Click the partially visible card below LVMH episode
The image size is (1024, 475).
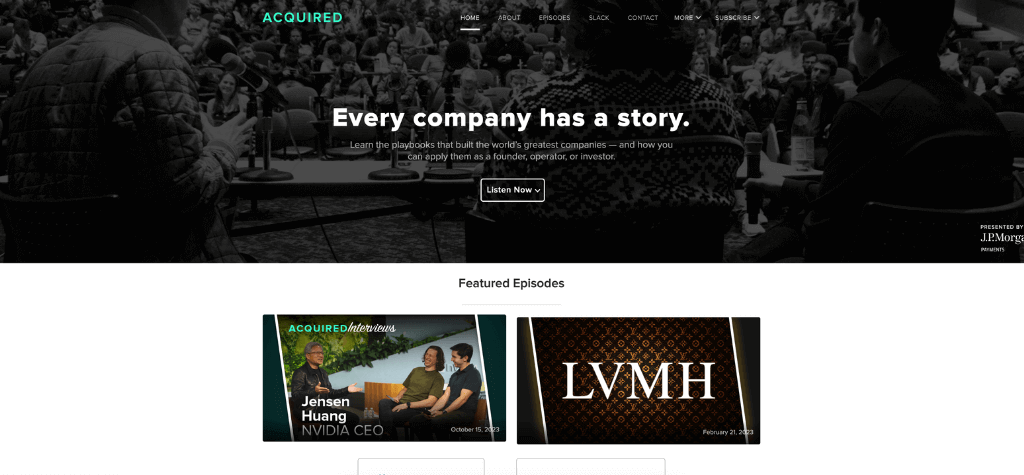click(x=590, y=467)
